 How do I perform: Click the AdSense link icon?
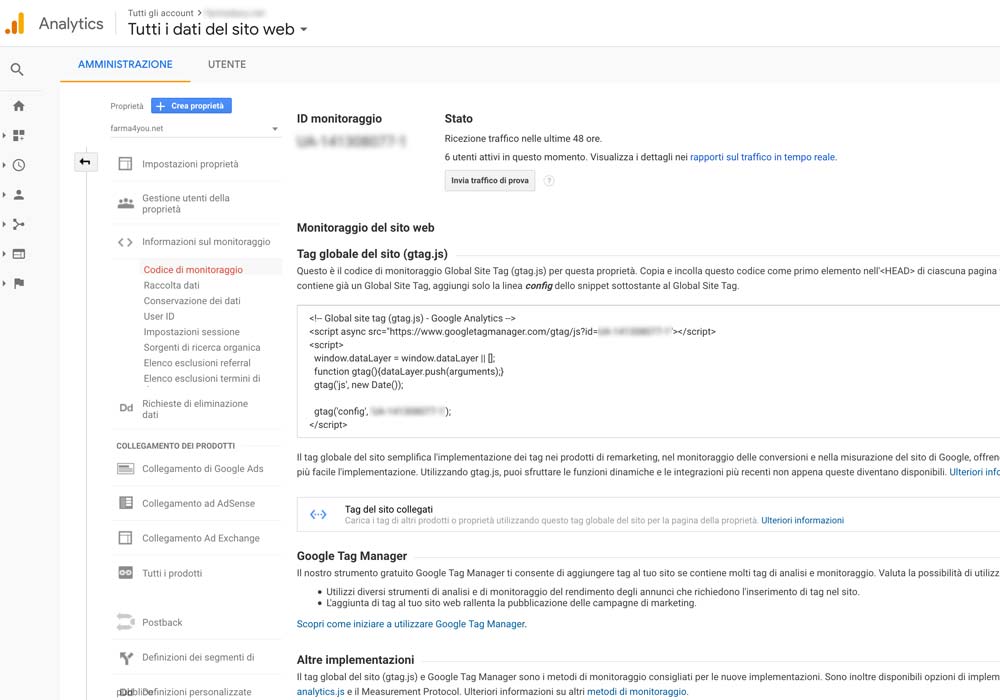[x=126, y=503]
